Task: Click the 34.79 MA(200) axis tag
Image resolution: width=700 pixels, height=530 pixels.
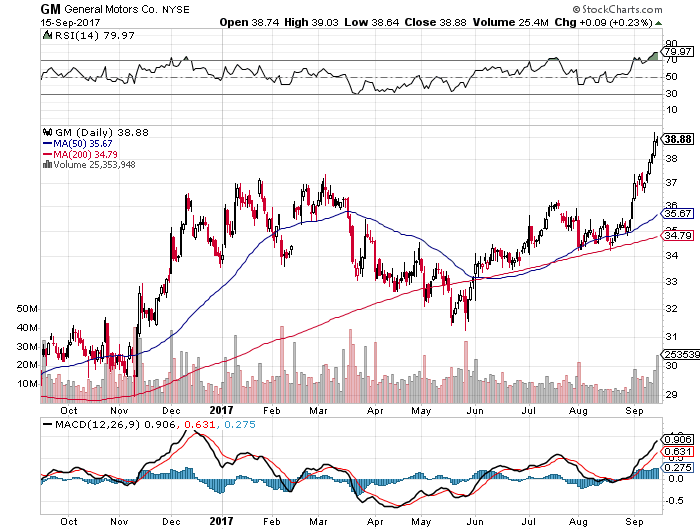Action: coord(678,235)
